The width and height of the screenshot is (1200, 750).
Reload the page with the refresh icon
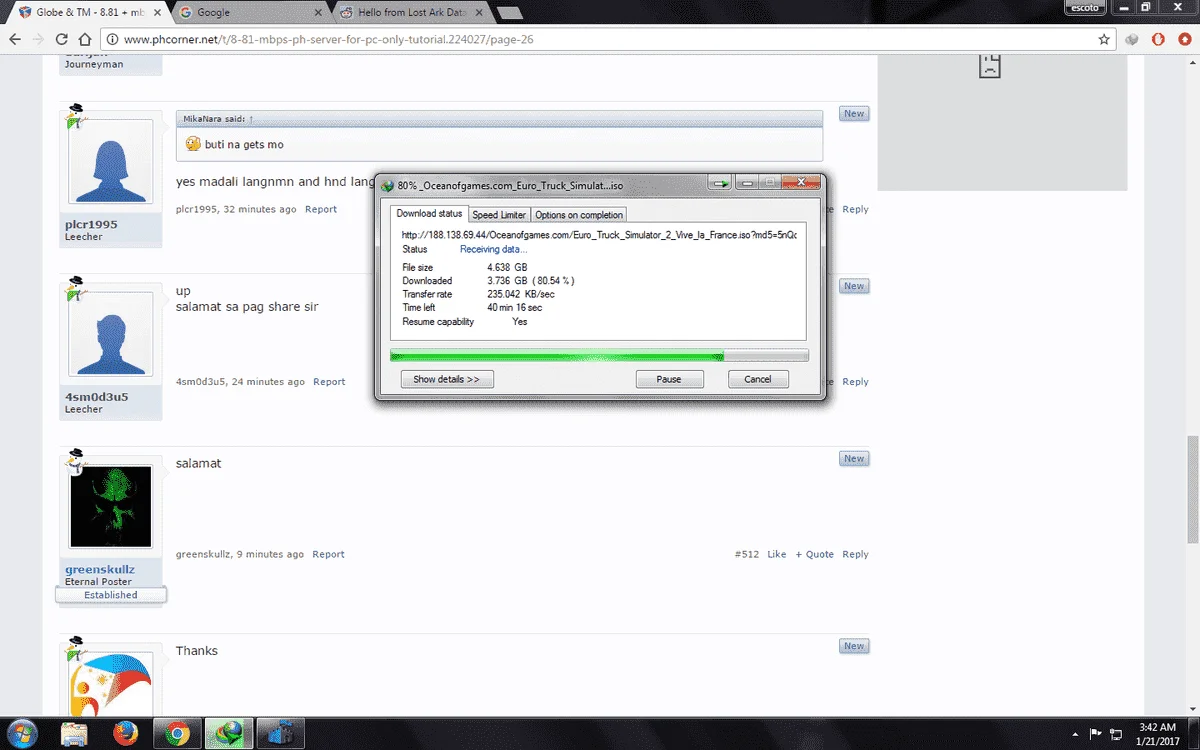[x=61, y=39]
